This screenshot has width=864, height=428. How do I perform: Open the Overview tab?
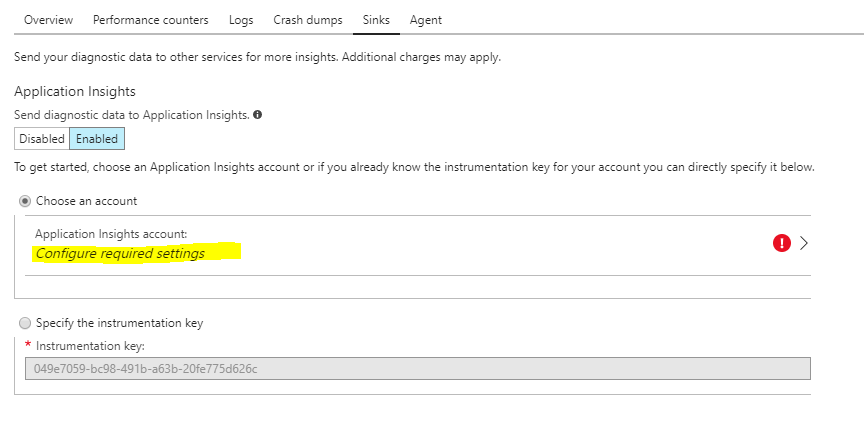pyautogui.click(x=48, y=19)
